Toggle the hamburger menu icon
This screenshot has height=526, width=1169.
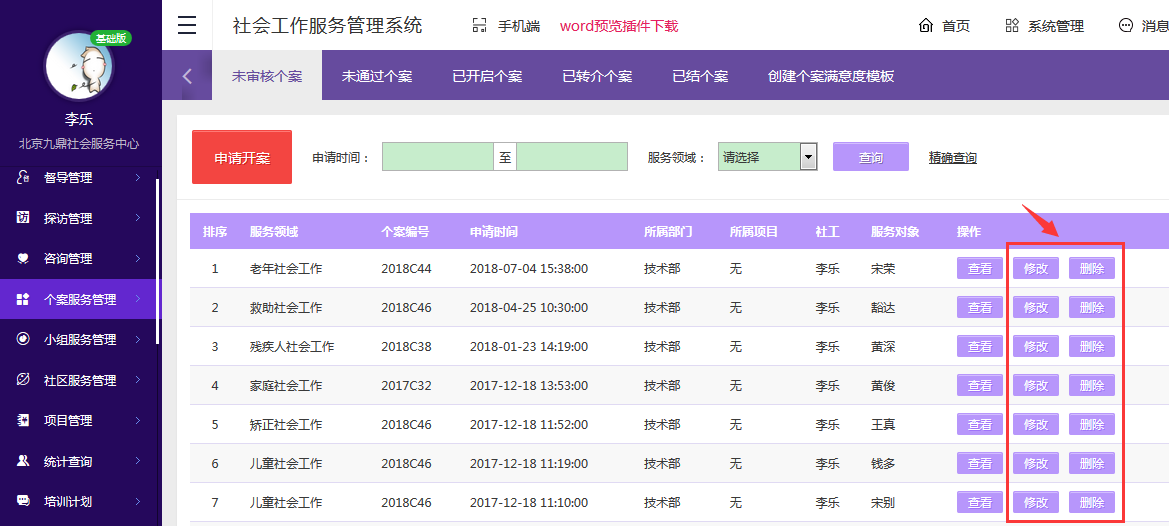[187, 25]
